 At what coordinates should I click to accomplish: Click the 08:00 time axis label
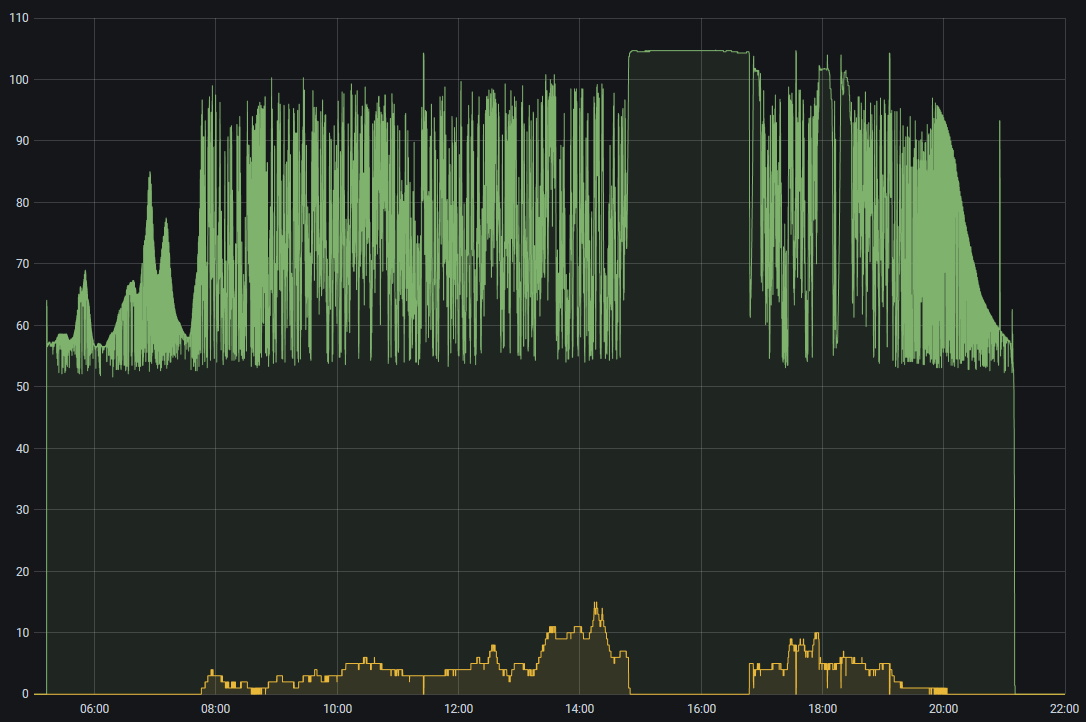pos(215,709)
